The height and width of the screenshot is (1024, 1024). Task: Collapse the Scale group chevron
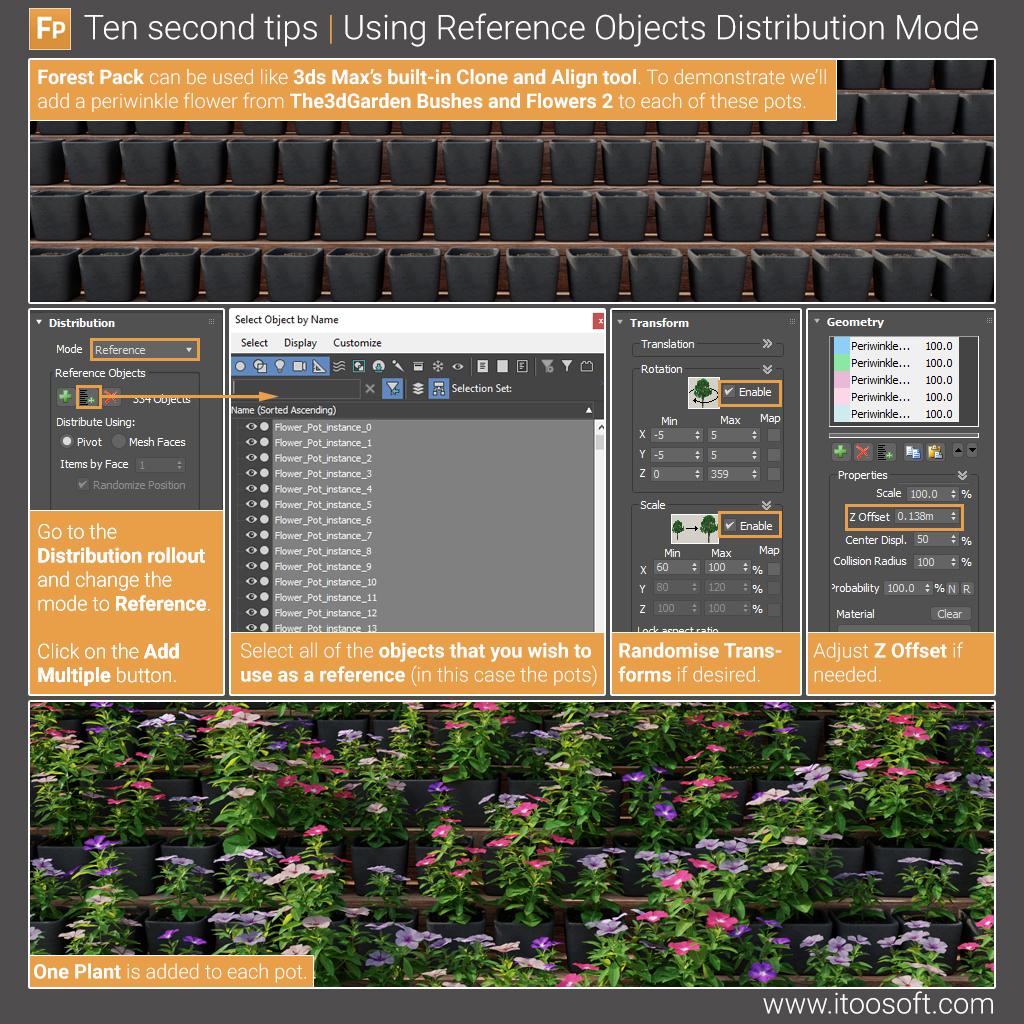pyautogui.click(x=767, y=505)
